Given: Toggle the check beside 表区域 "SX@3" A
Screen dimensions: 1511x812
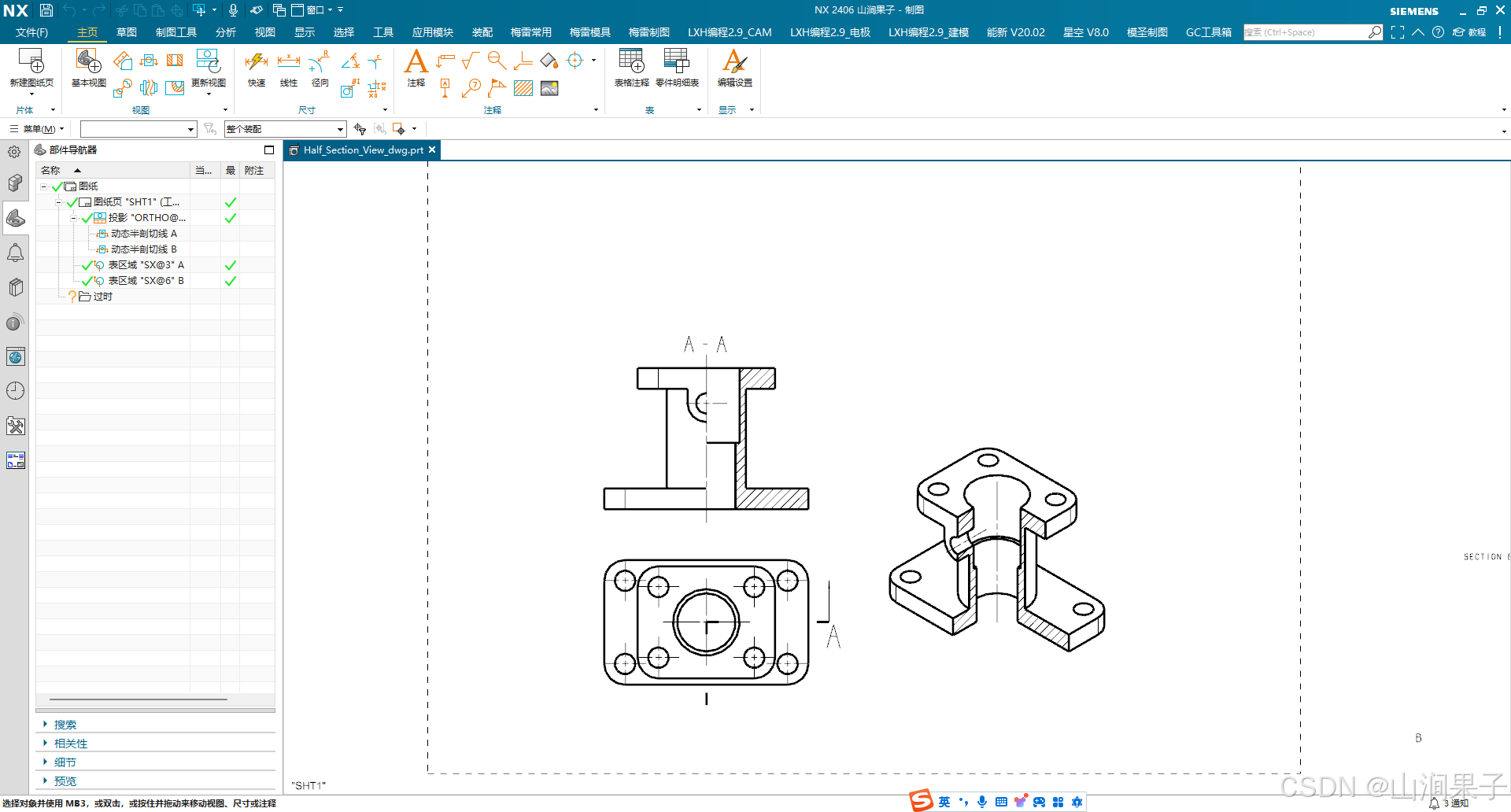Looking at the screenshot, I should tap(87, 265).
